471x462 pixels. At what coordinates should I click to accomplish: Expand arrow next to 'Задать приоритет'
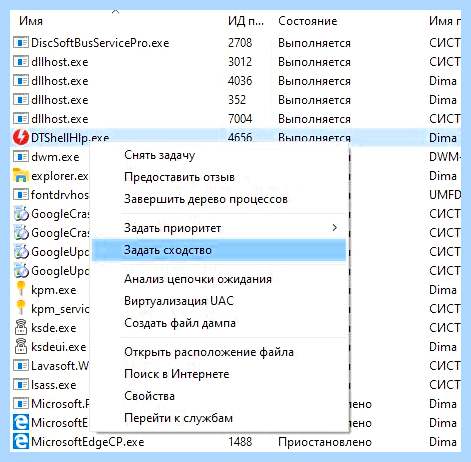pos(335,228)
